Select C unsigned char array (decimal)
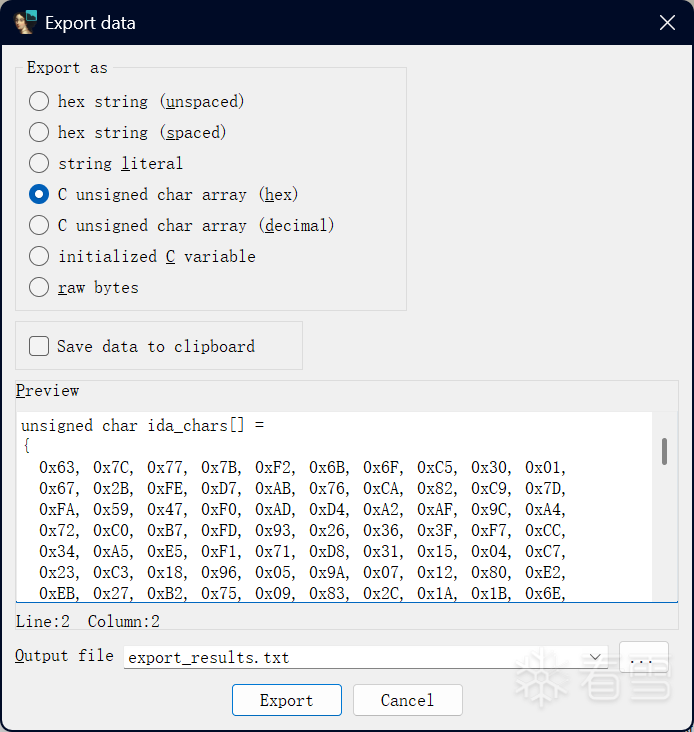This screenshot has width=694, height=732. pyautogui.click(x=39, y=225)
